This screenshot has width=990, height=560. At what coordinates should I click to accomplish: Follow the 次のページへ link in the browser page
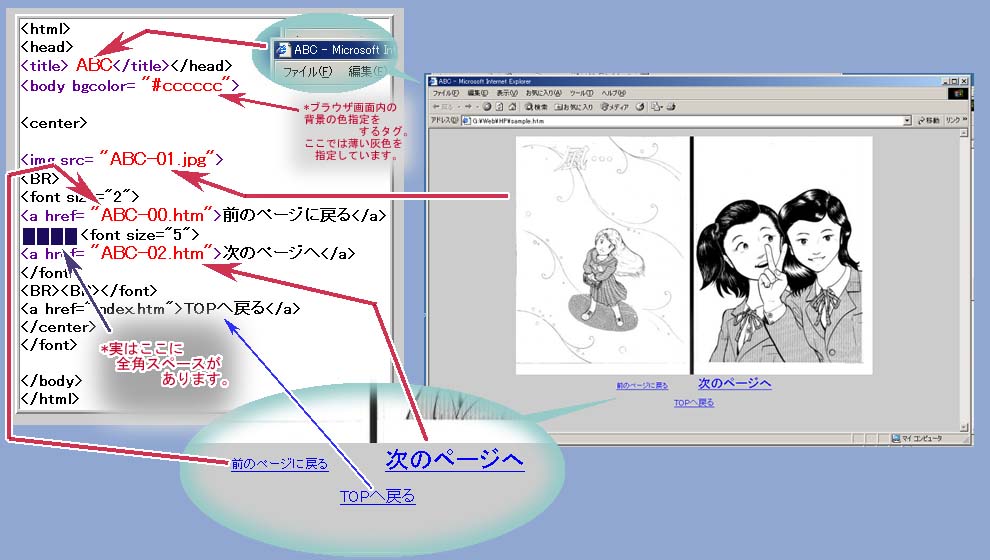(734, 383)
